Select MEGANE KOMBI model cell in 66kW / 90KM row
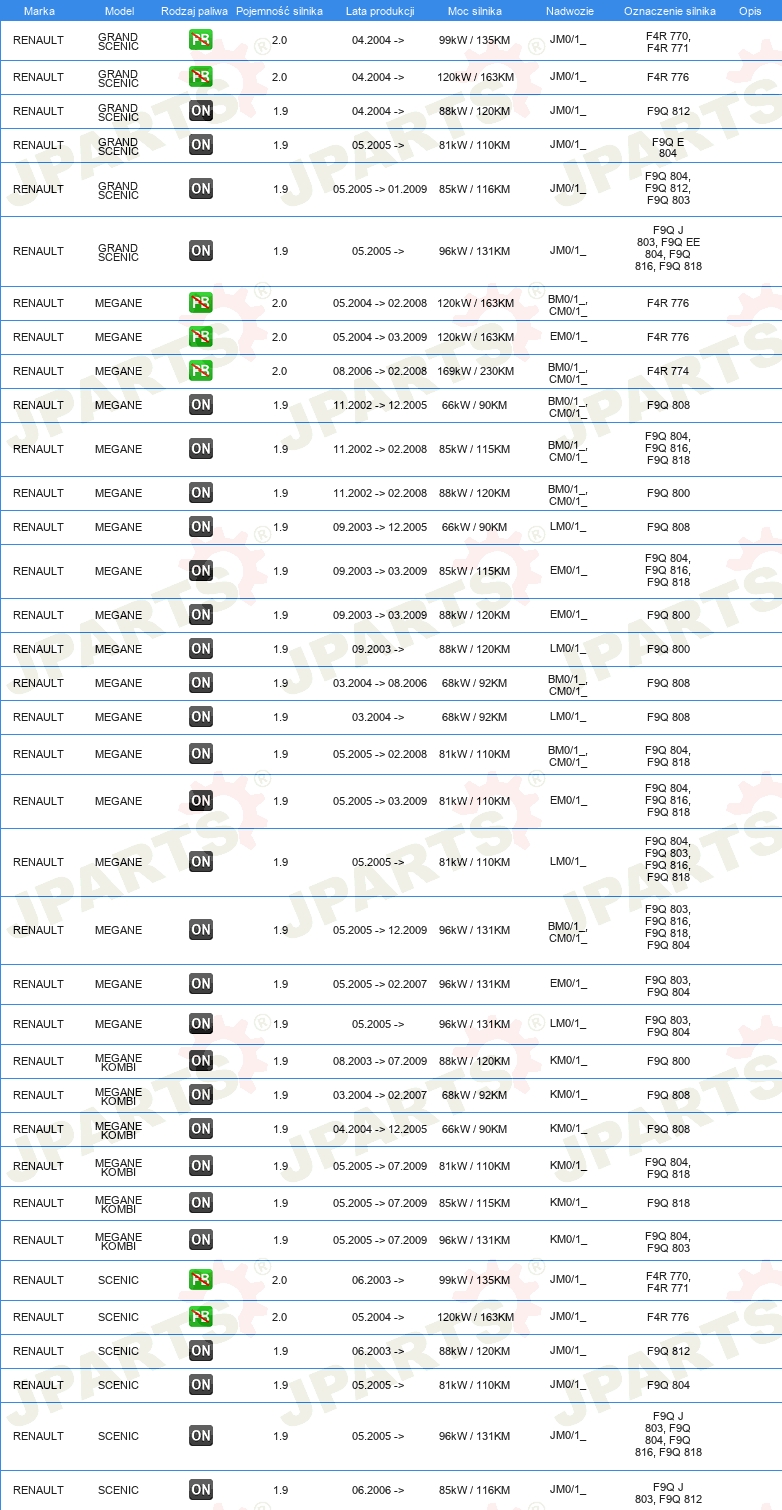Image resolution: width=782 pixels, height=1510 pixels. [119, 1130]
